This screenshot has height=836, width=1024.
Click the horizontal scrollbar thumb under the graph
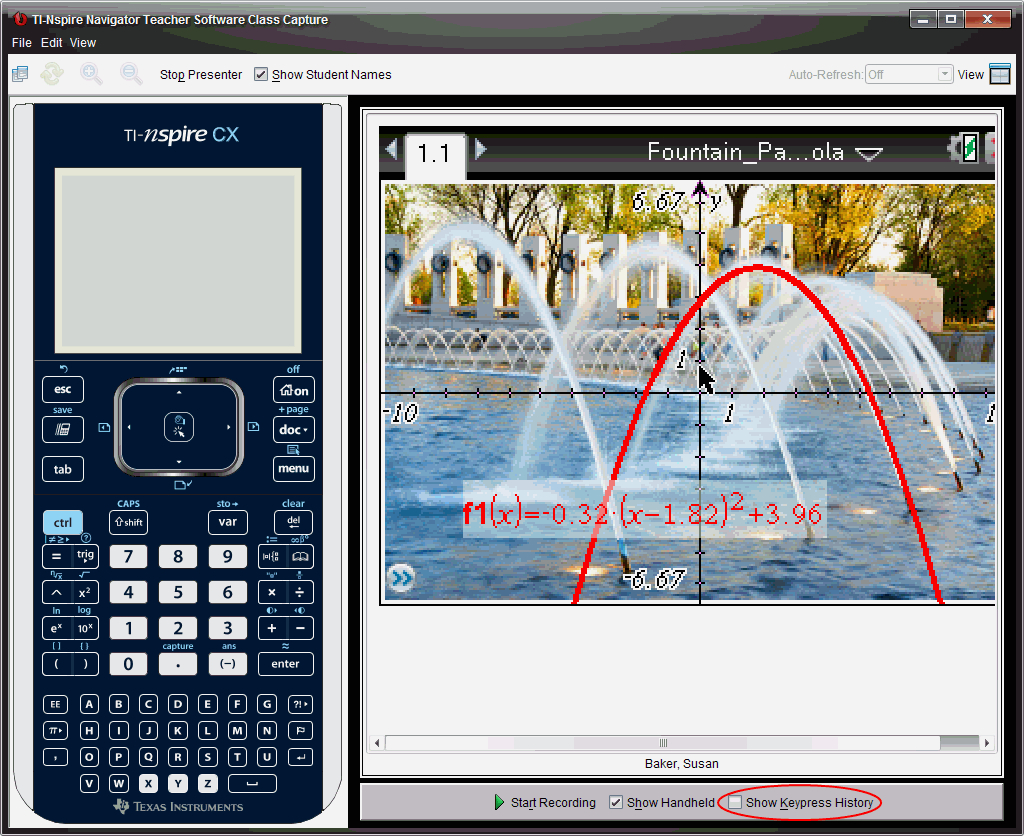point(662,743)
